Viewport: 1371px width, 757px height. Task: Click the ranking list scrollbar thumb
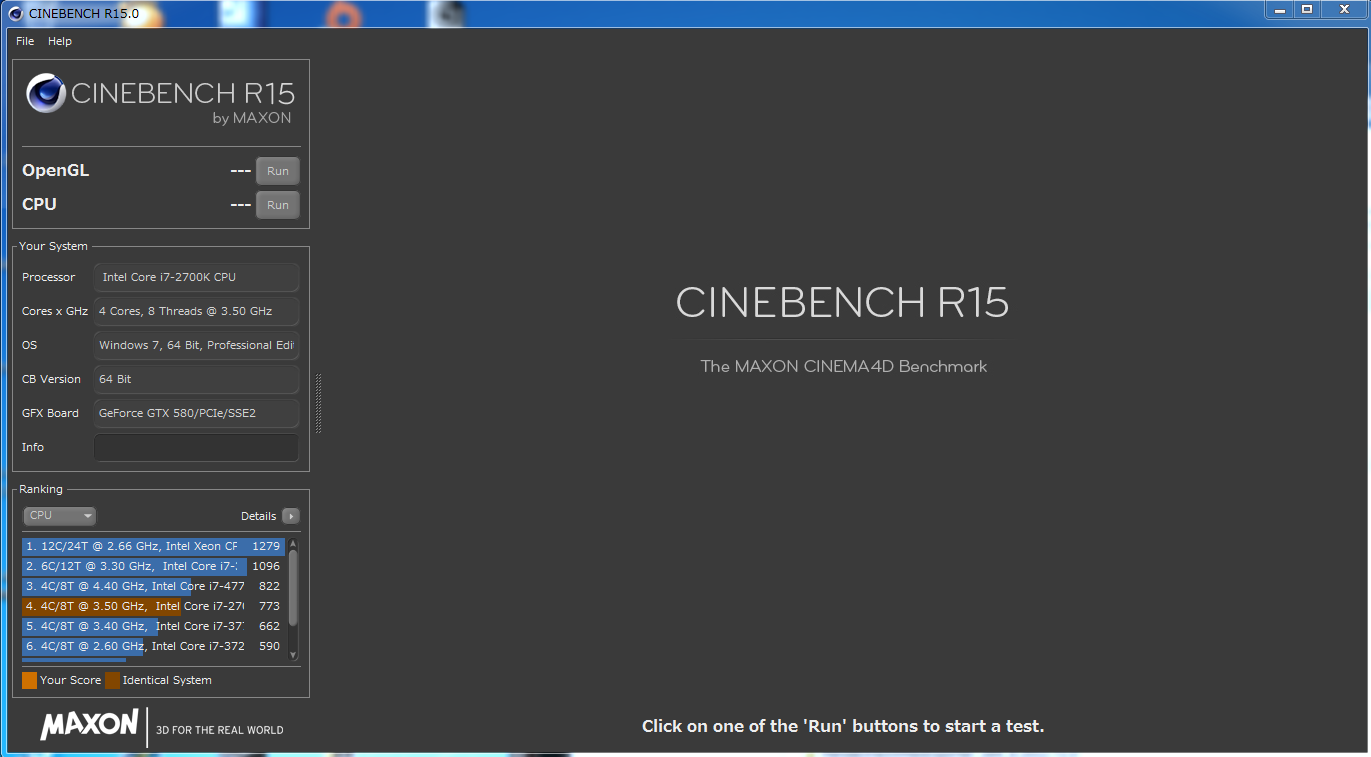293,587
